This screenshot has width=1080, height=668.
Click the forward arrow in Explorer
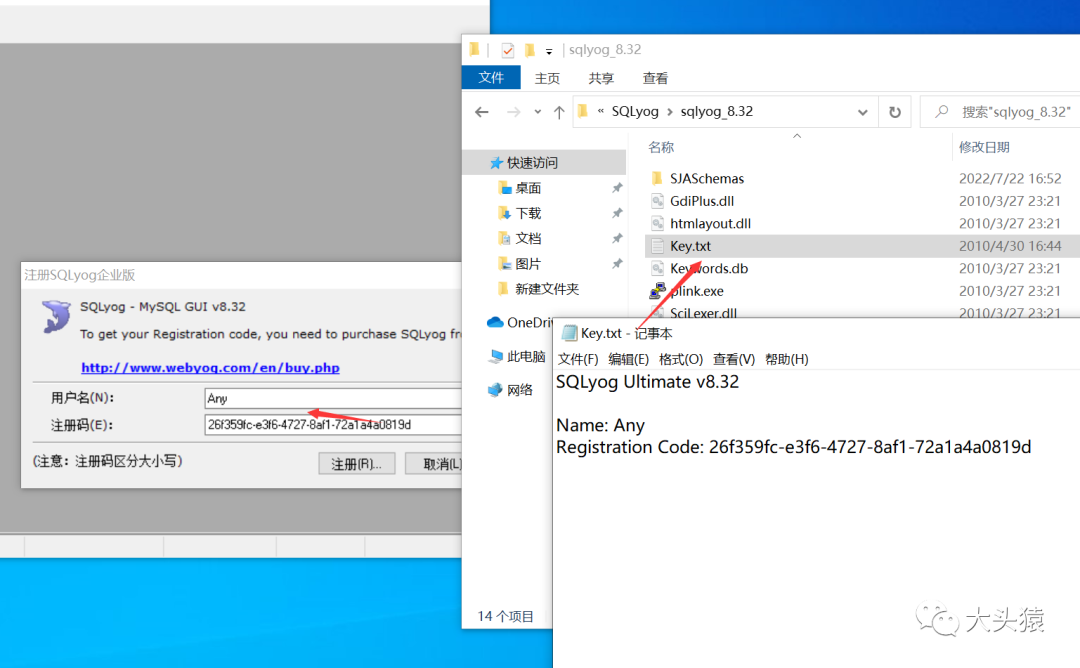[x=513, y=112]
